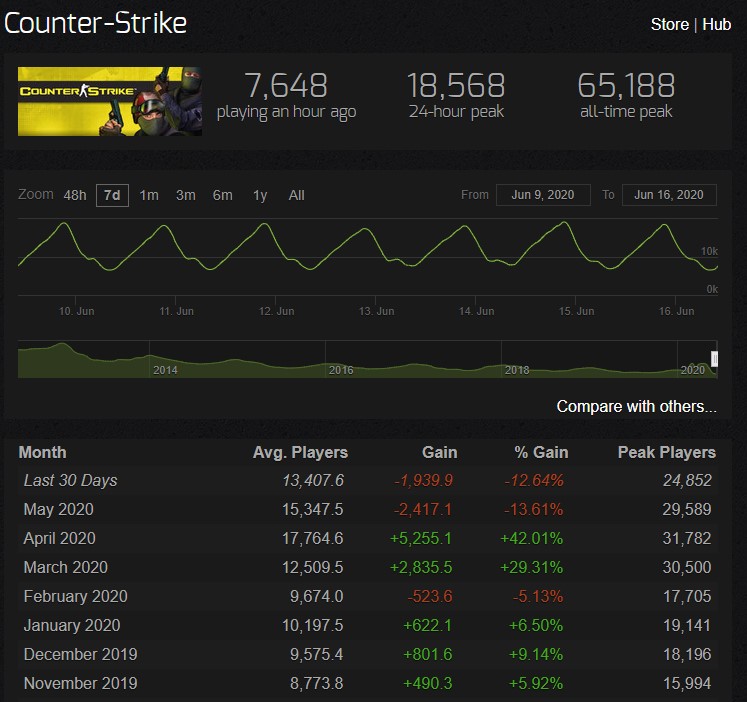Select the December 2019 row label
Viewport: 747px width, 702px height.
coord(81,654)
